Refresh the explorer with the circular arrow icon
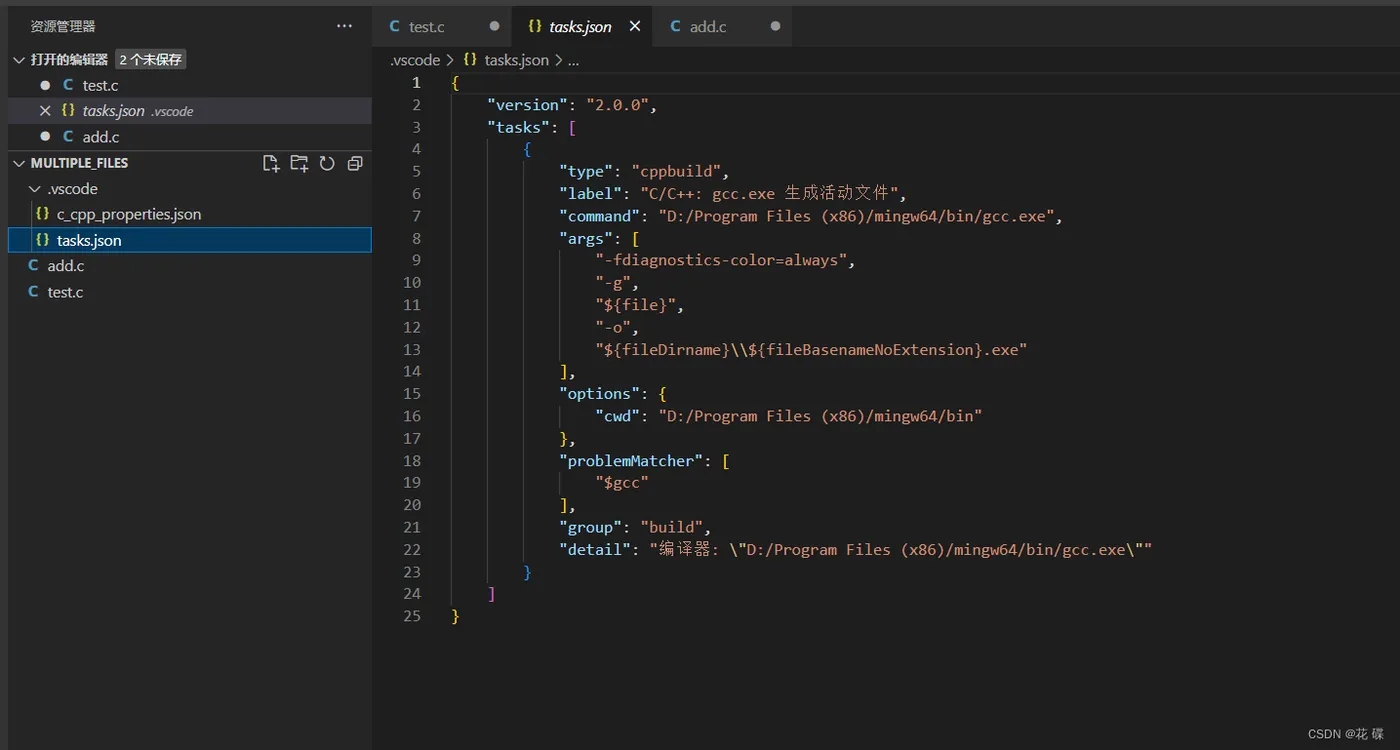Screen dimensions: 1400x750 tap(327, 163)
